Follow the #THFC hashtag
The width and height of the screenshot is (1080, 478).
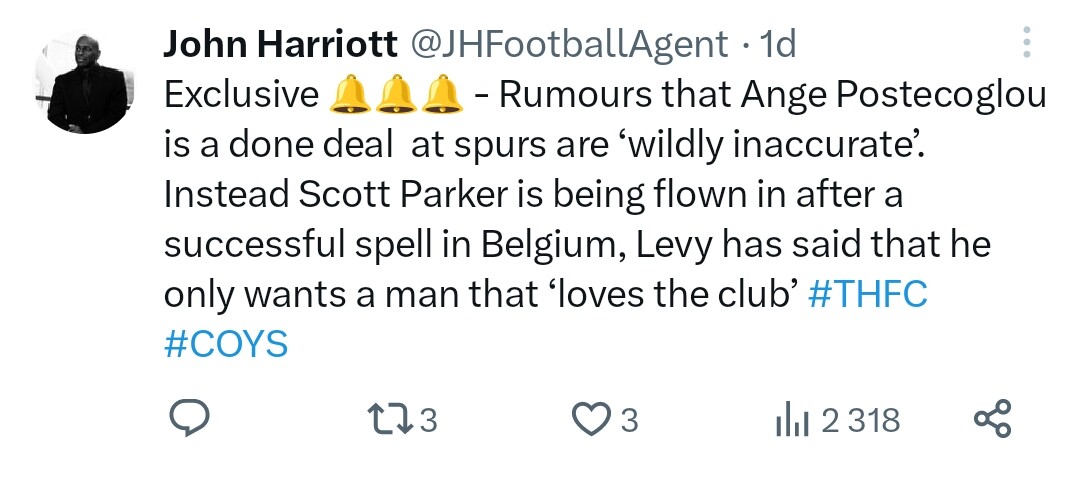tap(867, 295)
